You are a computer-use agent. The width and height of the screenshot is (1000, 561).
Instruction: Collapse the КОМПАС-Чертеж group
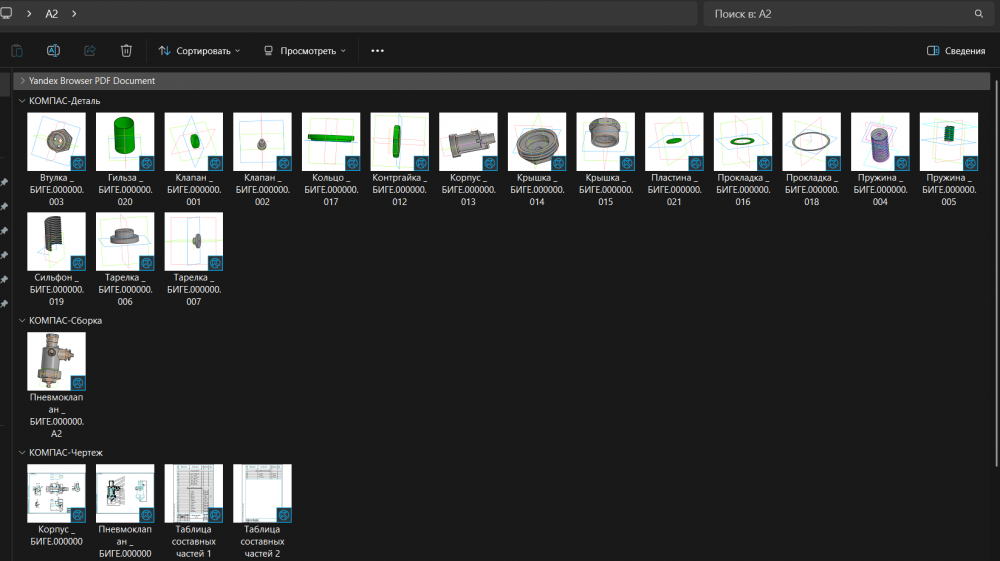click(22, 452)
